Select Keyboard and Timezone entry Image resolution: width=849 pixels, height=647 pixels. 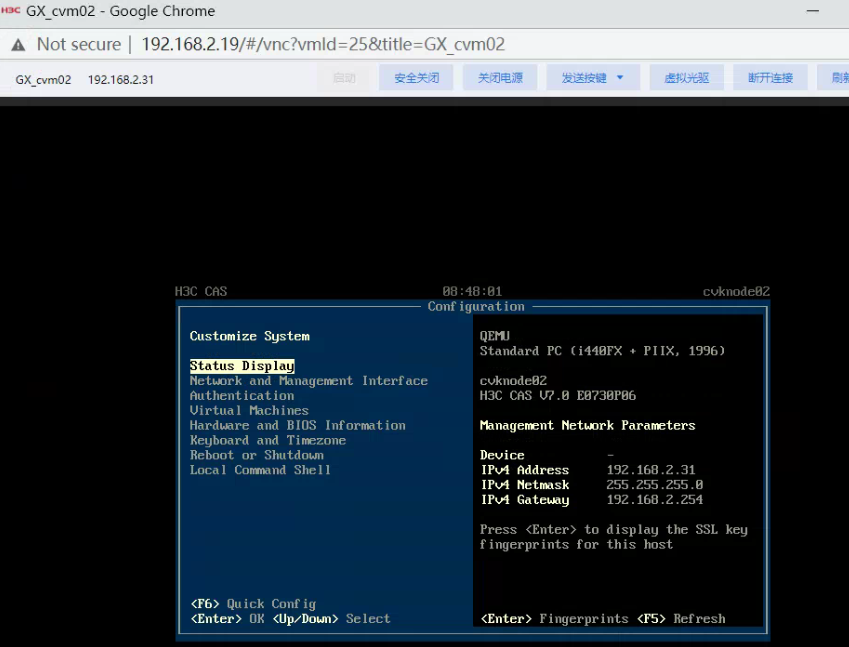pyautogui.click(x=267, y=440)
